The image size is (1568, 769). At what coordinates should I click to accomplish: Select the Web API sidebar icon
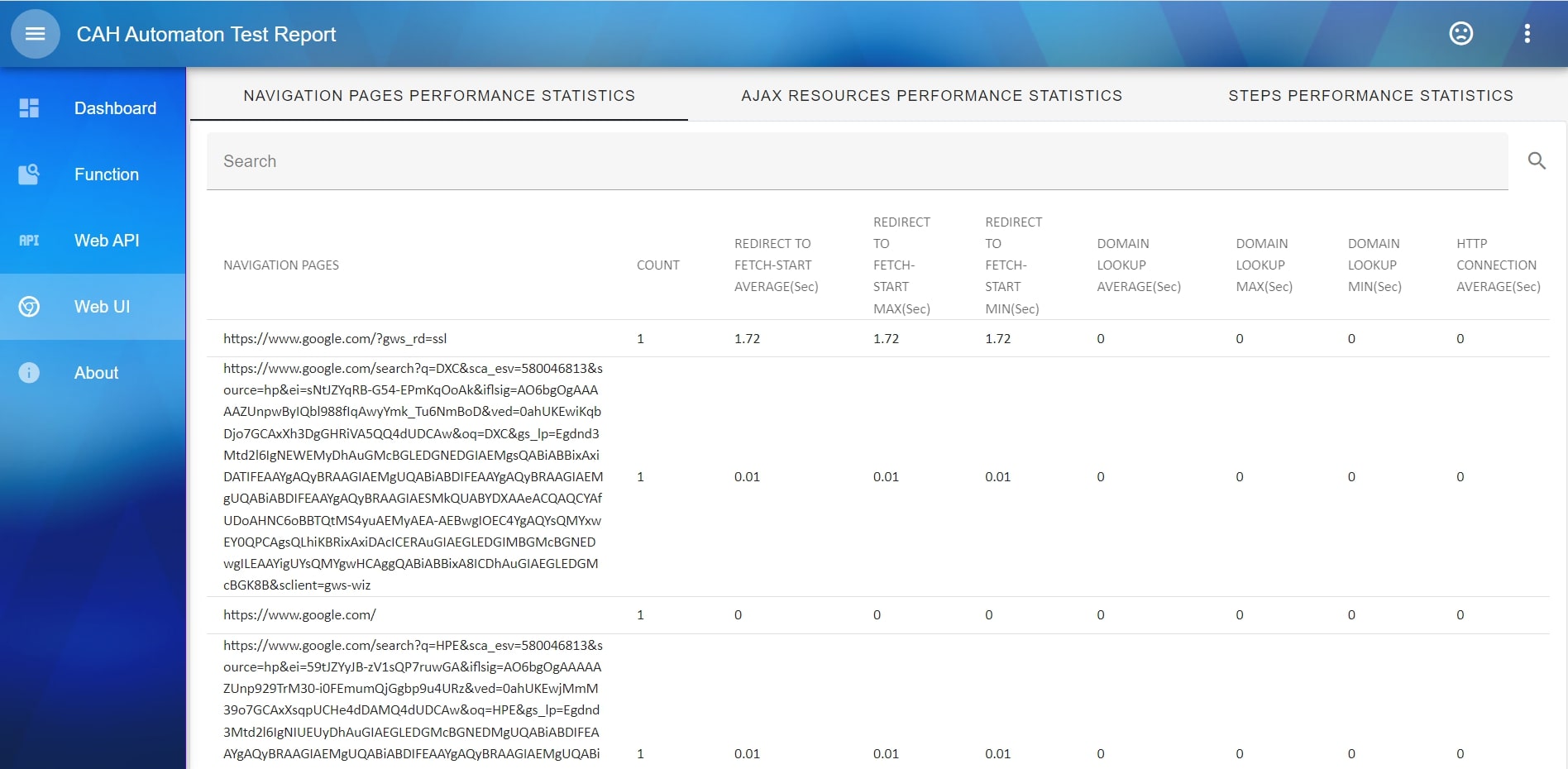[x=29, y=241]
